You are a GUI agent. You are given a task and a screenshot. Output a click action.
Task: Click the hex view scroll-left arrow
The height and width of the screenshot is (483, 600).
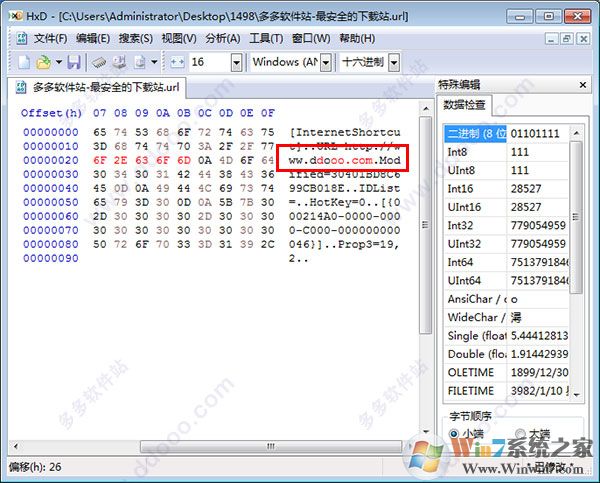pyautogui.click(x=16, y=446)
